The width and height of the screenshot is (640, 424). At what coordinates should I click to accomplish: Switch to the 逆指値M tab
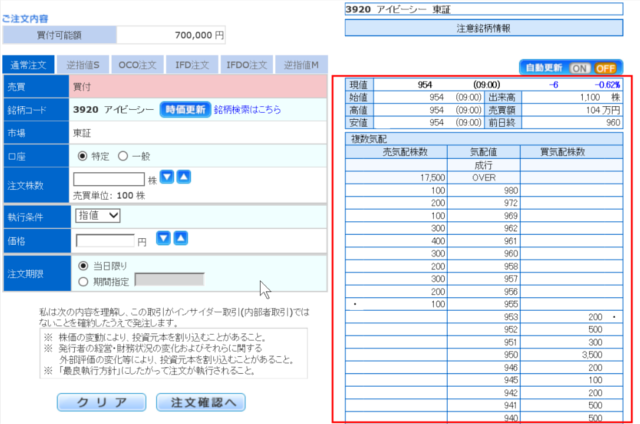[302, 65]
